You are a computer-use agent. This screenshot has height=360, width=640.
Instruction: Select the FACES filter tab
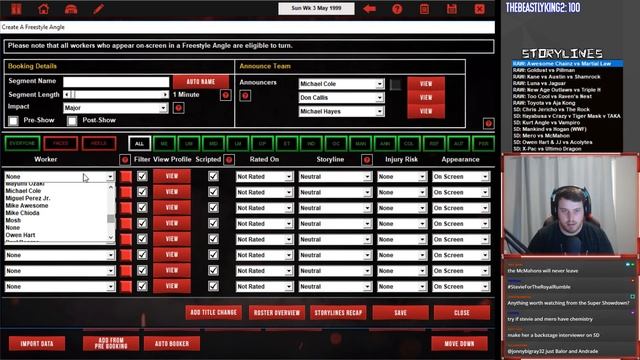click(60, 143)
